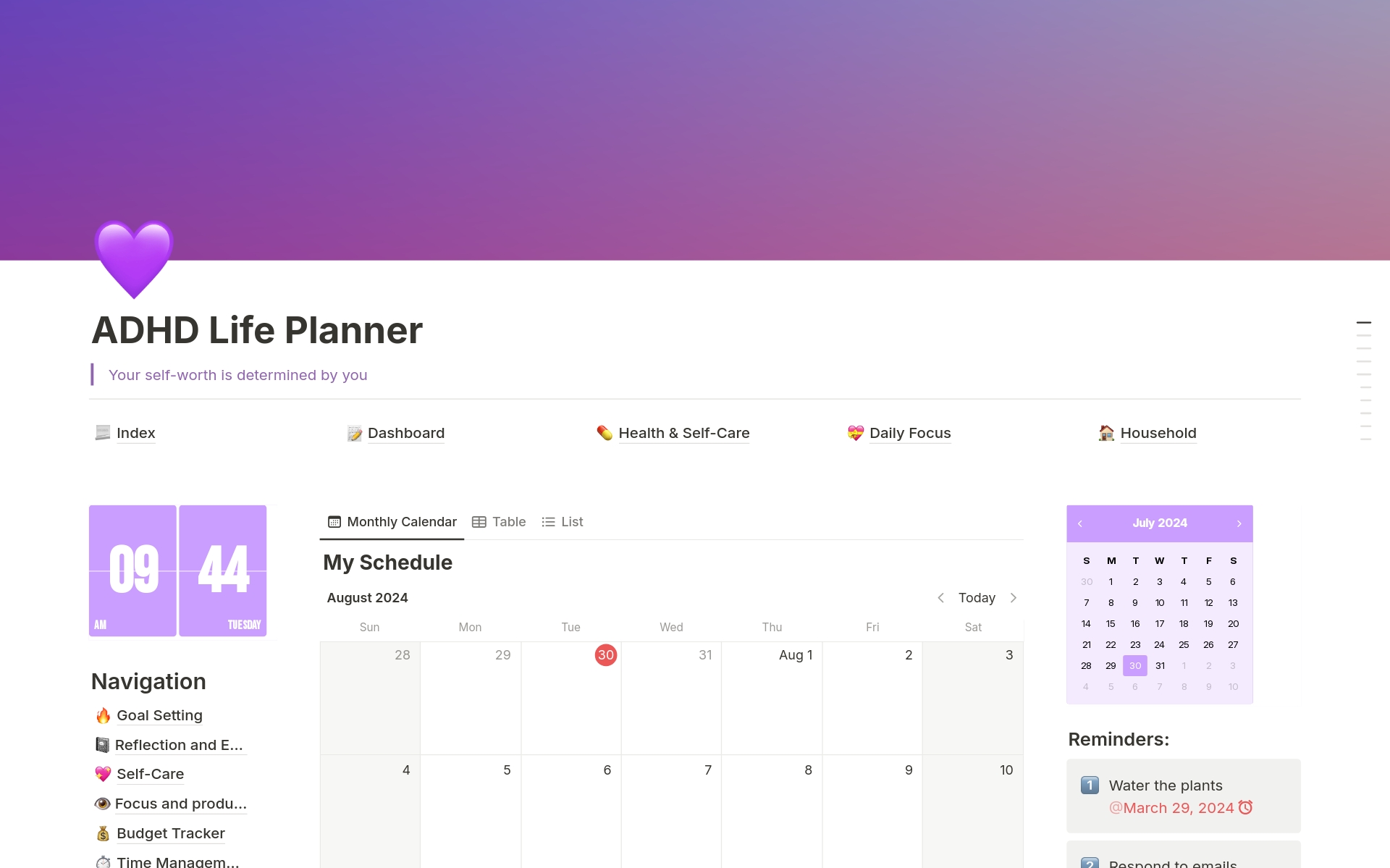This screenshot has width=1390, height=868.
Task: Toggle to next month on mini calendar
Action: [x=1237, y=523]
